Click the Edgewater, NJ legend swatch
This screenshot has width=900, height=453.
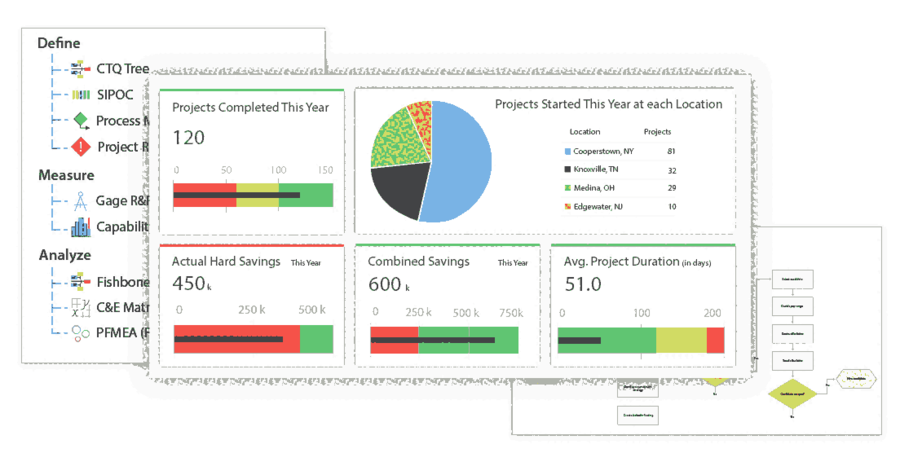(x=567, y=207)
